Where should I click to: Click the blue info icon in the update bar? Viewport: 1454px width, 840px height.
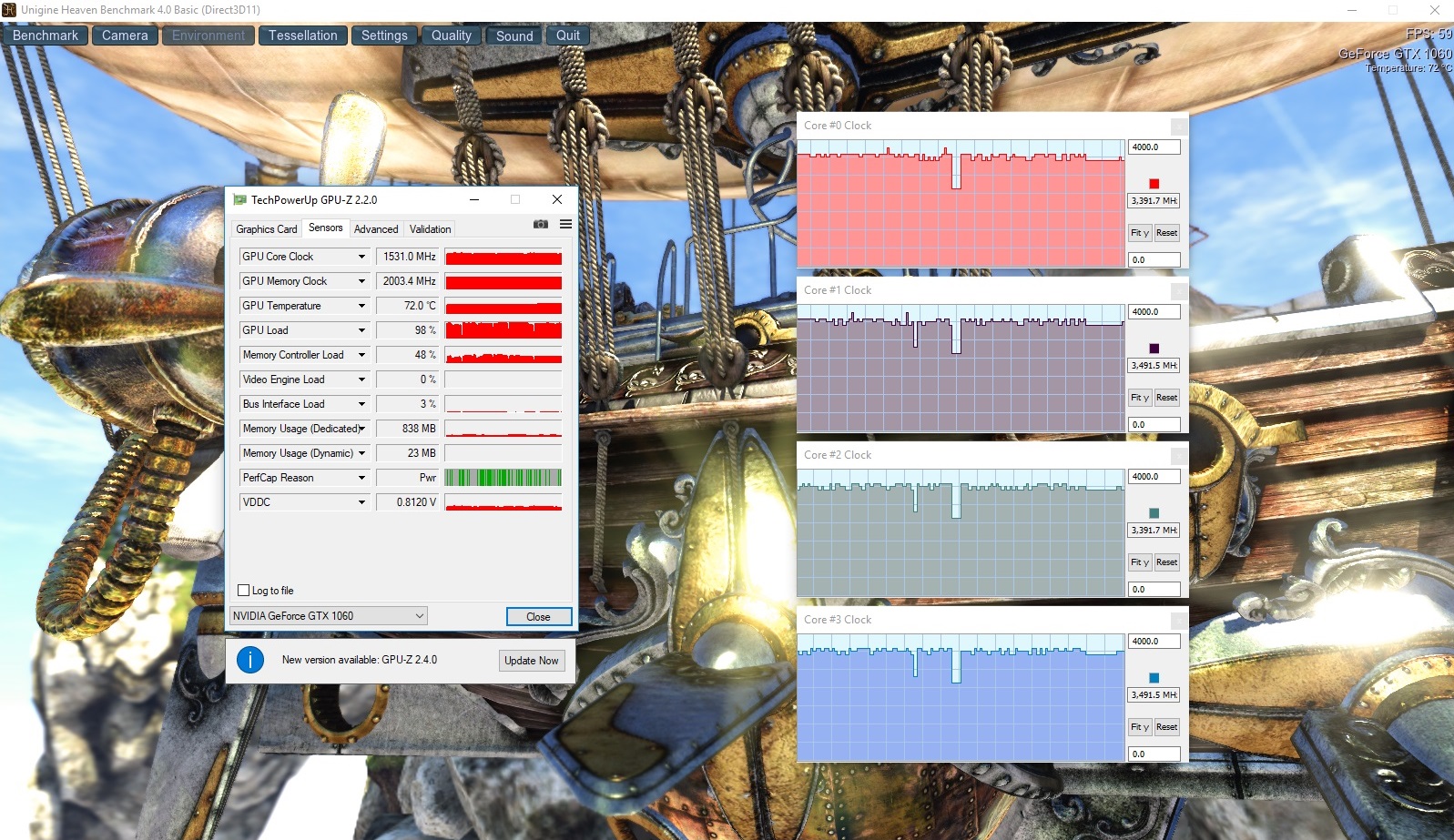(x=250, y=660)
